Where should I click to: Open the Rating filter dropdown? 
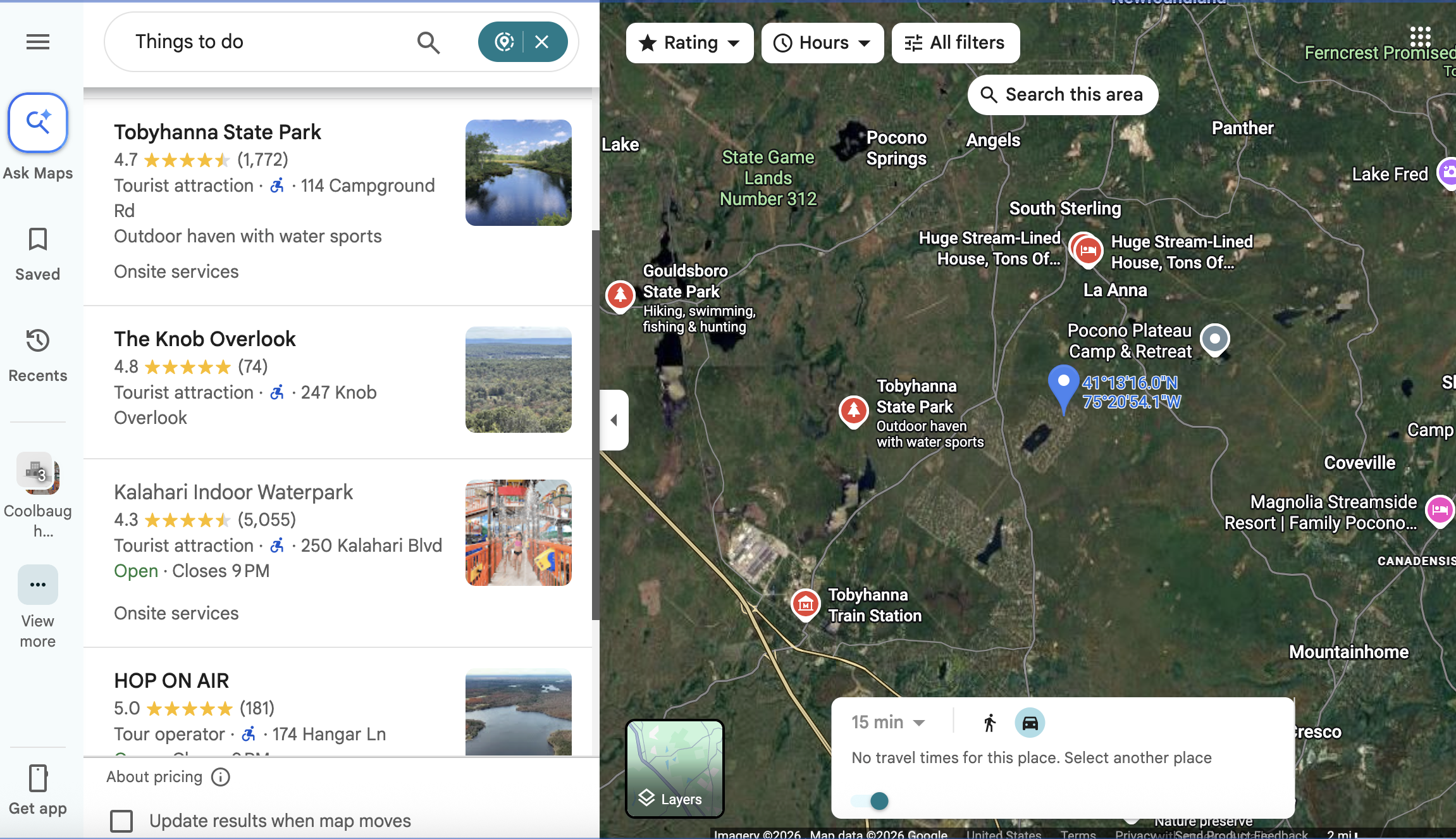(x=689, y=43)
